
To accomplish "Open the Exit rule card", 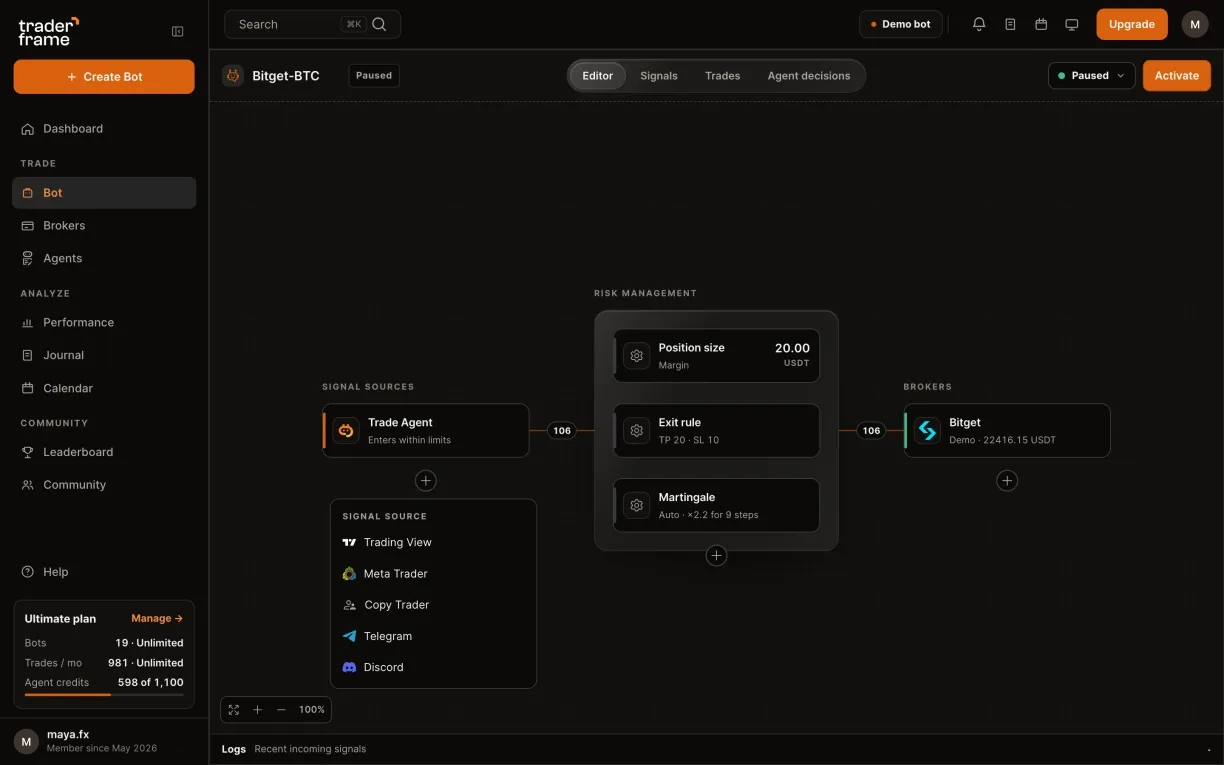I will tap(716, 431).
